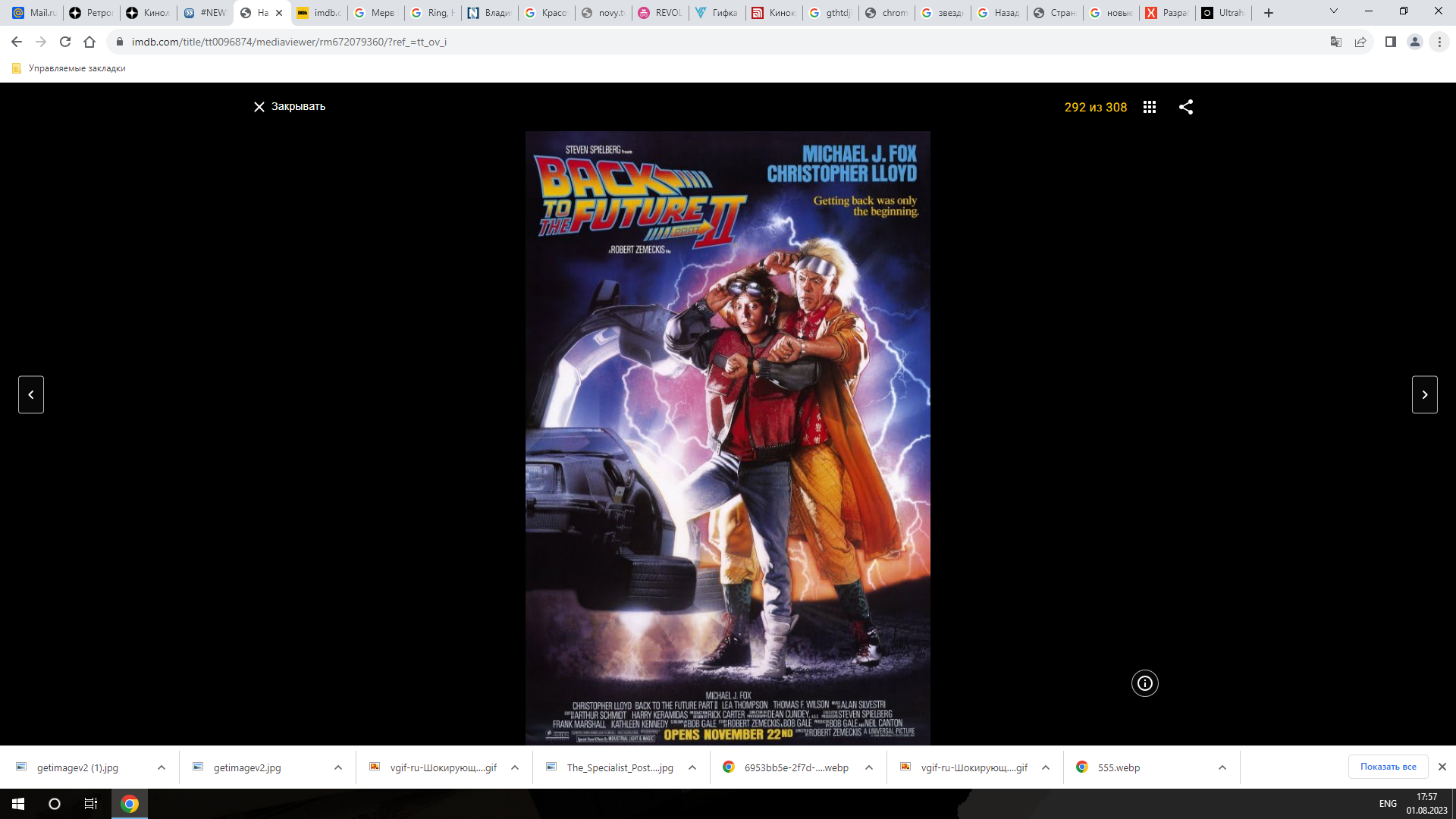The image size is (1456, 819).
Task: View site security lock info
Action: 119,42
